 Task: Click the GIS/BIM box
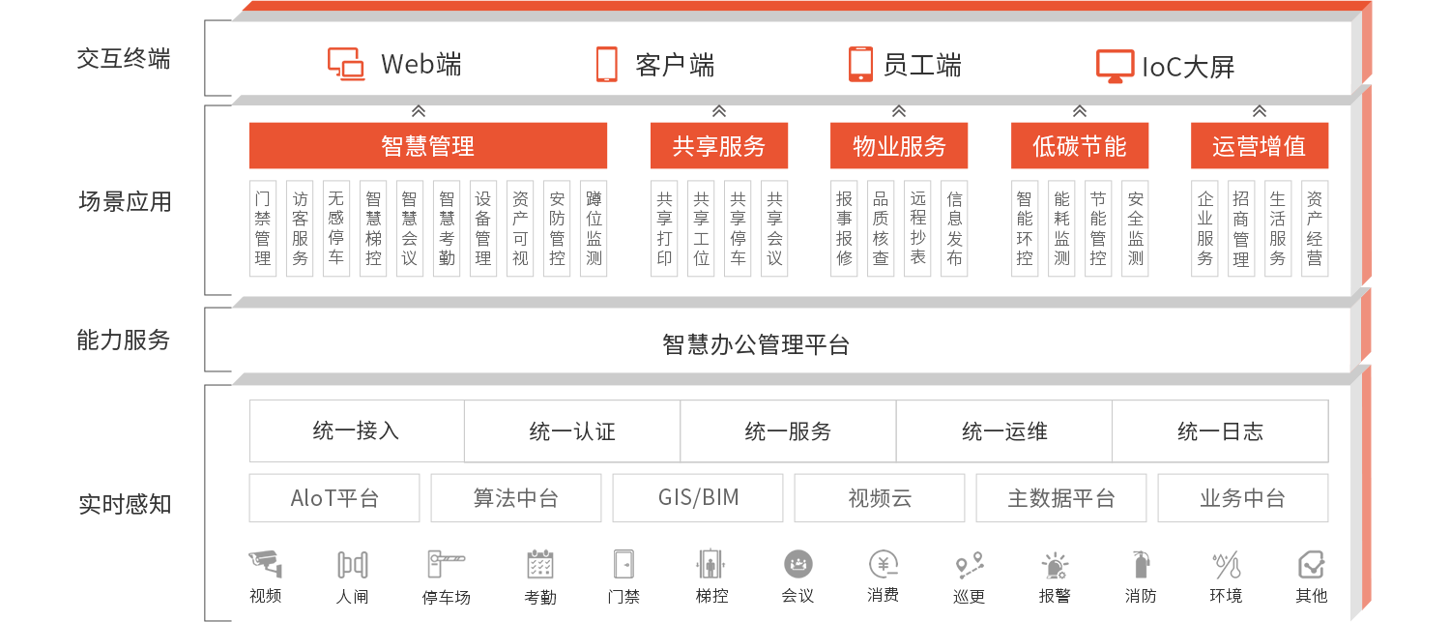pyautogui.click(x=698, y=498)
